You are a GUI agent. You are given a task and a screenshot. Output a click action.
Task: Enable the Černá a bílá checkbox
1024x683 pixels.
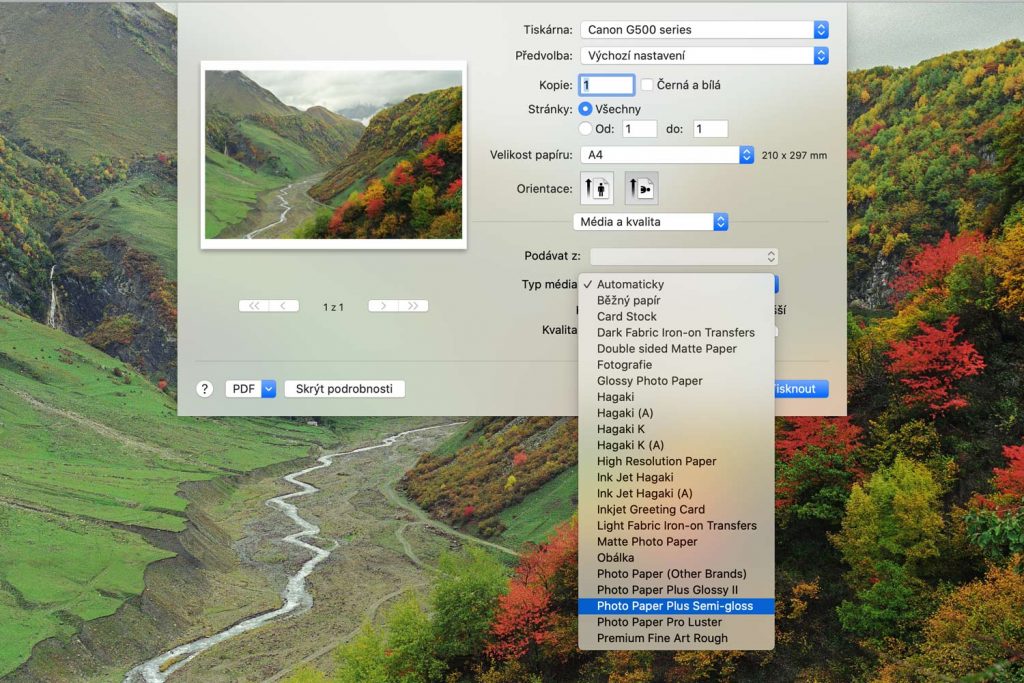pyautogui.click(x=647, y=85)
